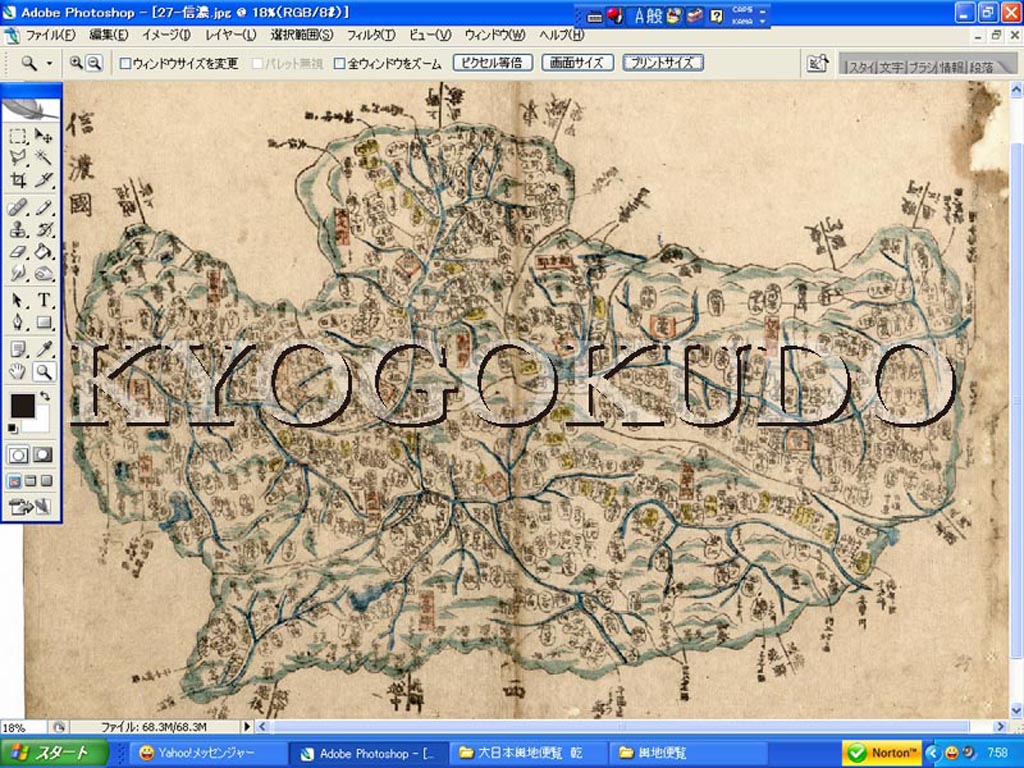Image resolution: width=1024 pixels, height=768 pixels.
Task: Open the 編集(E) menu
Action: [108, 35]
